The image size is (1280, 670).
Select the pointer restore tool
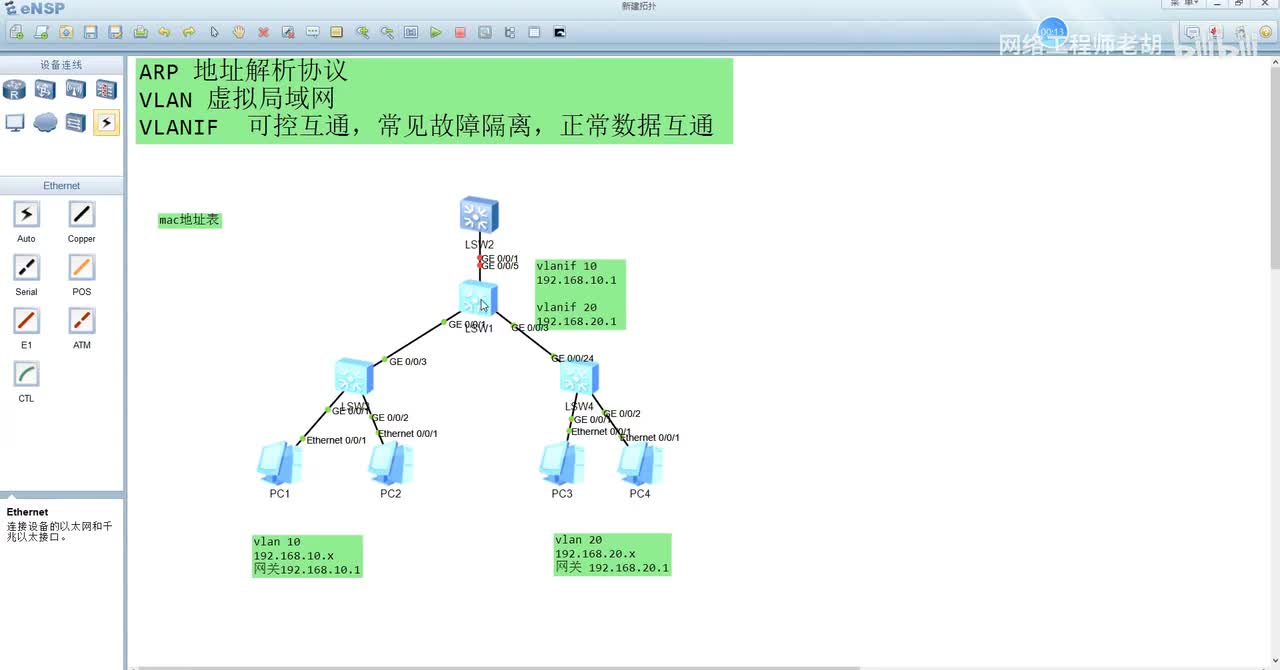tap(214, 32)
